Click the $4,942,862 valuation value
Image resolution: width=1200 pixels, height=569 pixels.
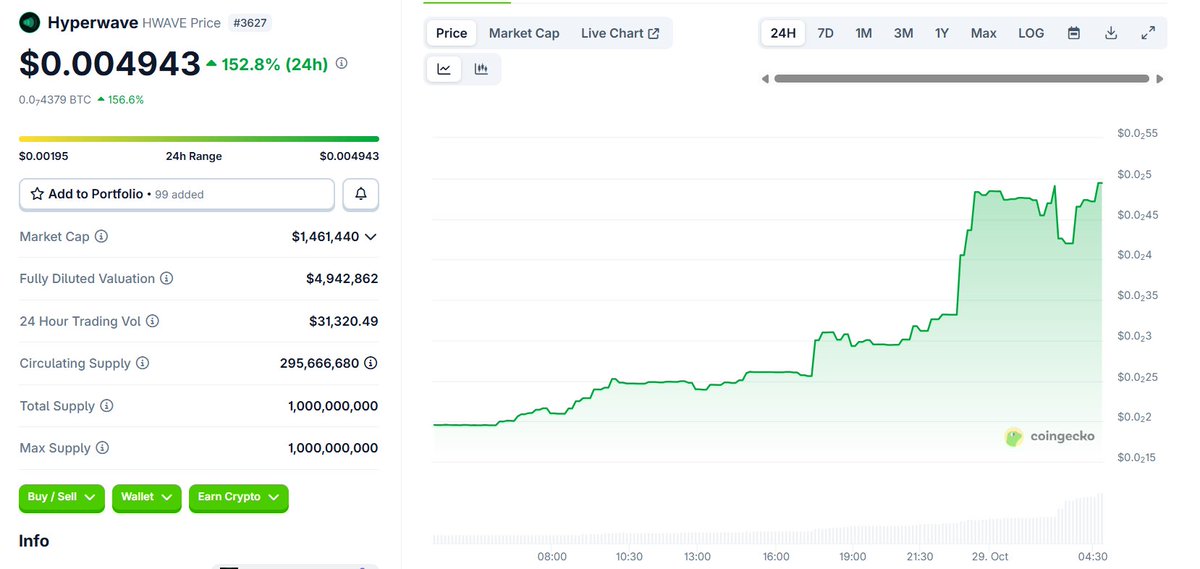pos(342,279)
